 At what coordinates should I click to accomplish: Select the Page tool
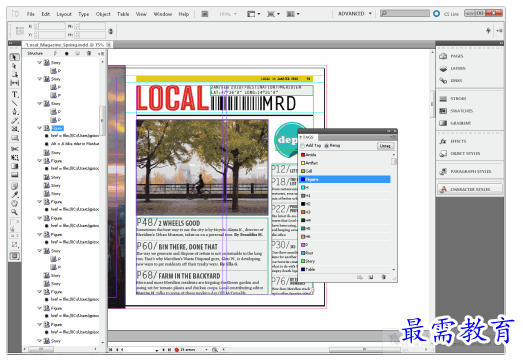coord(15,74)
